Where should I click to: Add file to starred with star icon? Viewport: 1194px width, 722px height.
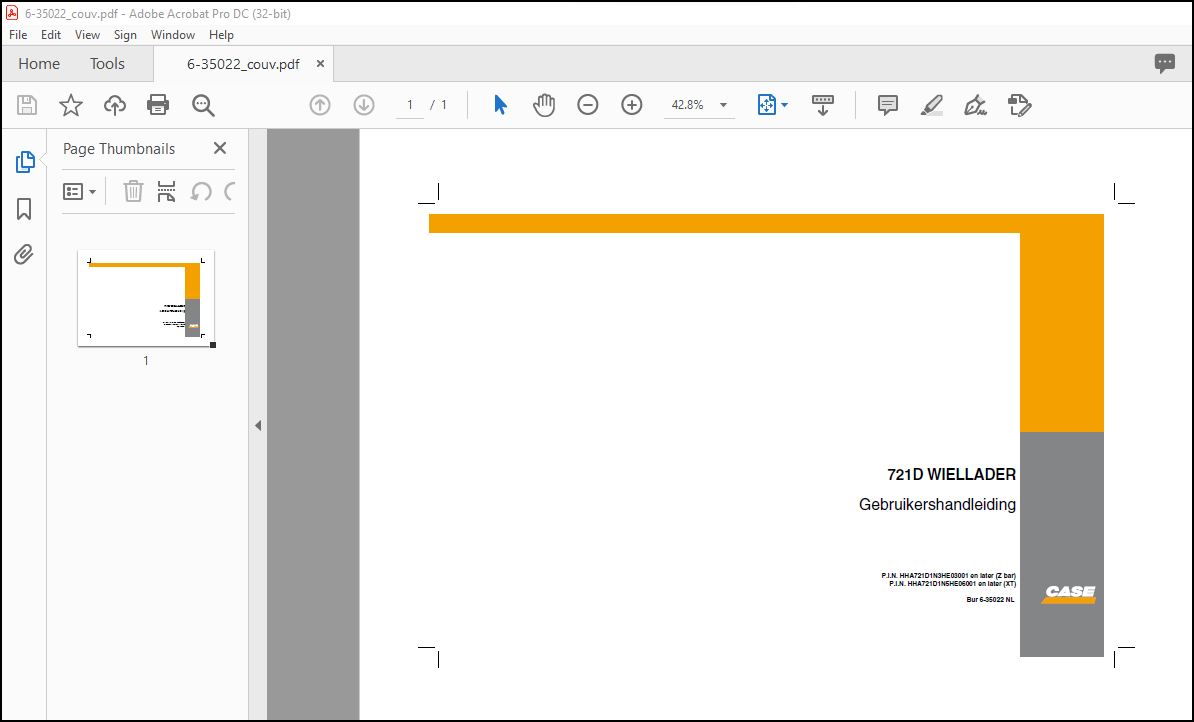point(71,105)
